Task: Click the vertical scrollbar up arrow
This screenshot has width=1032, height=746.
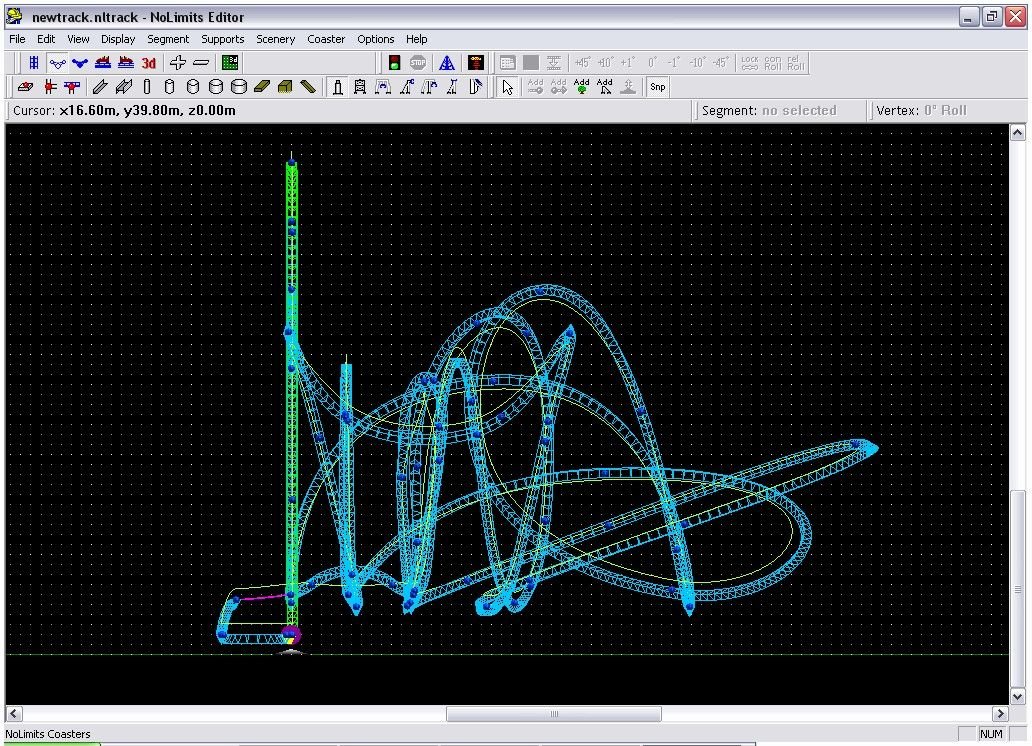Action: coord(1018,132)
